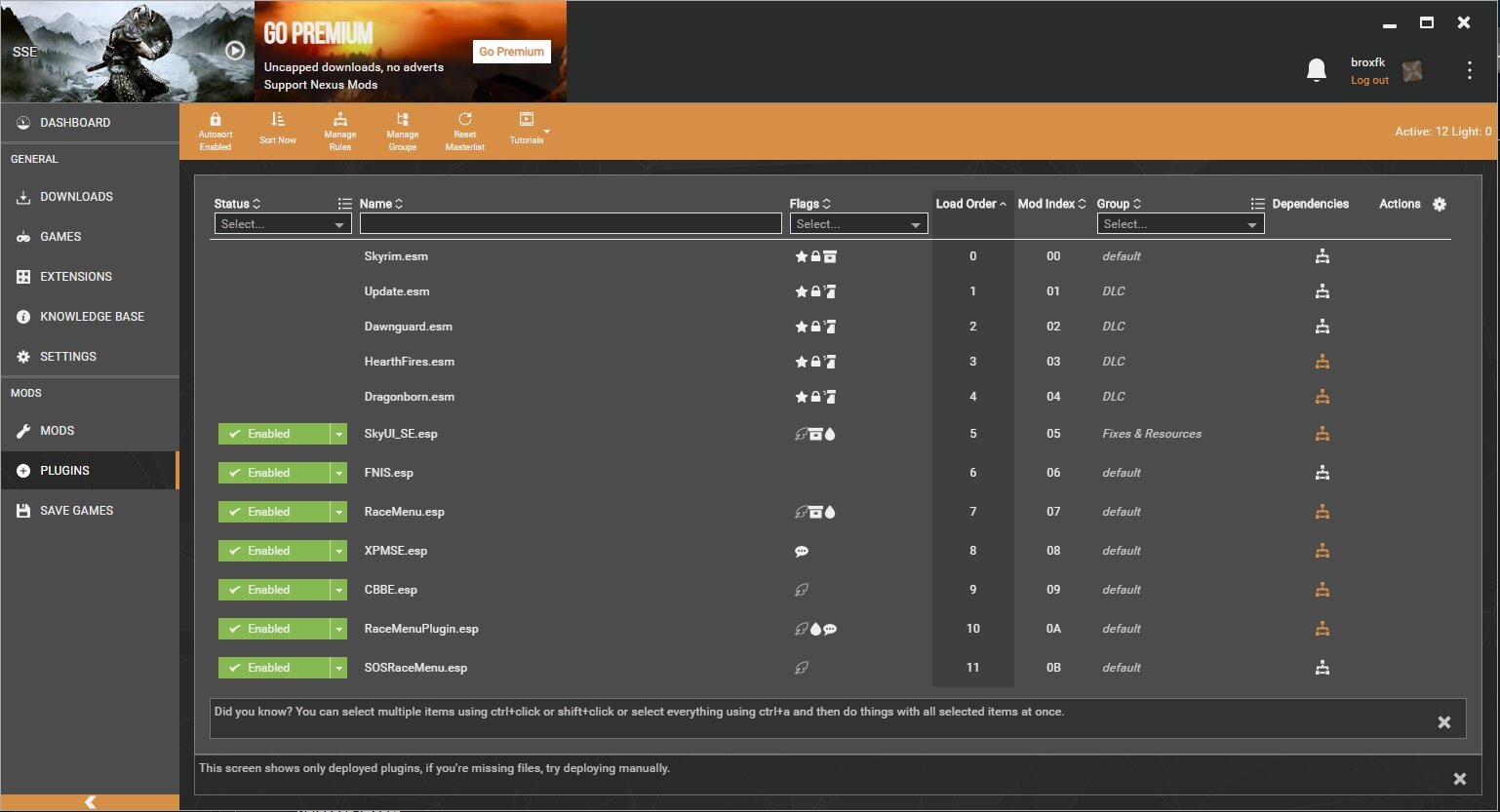Toggle the Enabled status of RaceMenu.esp
1500x812 pixels.
click(x=274, y=512)
